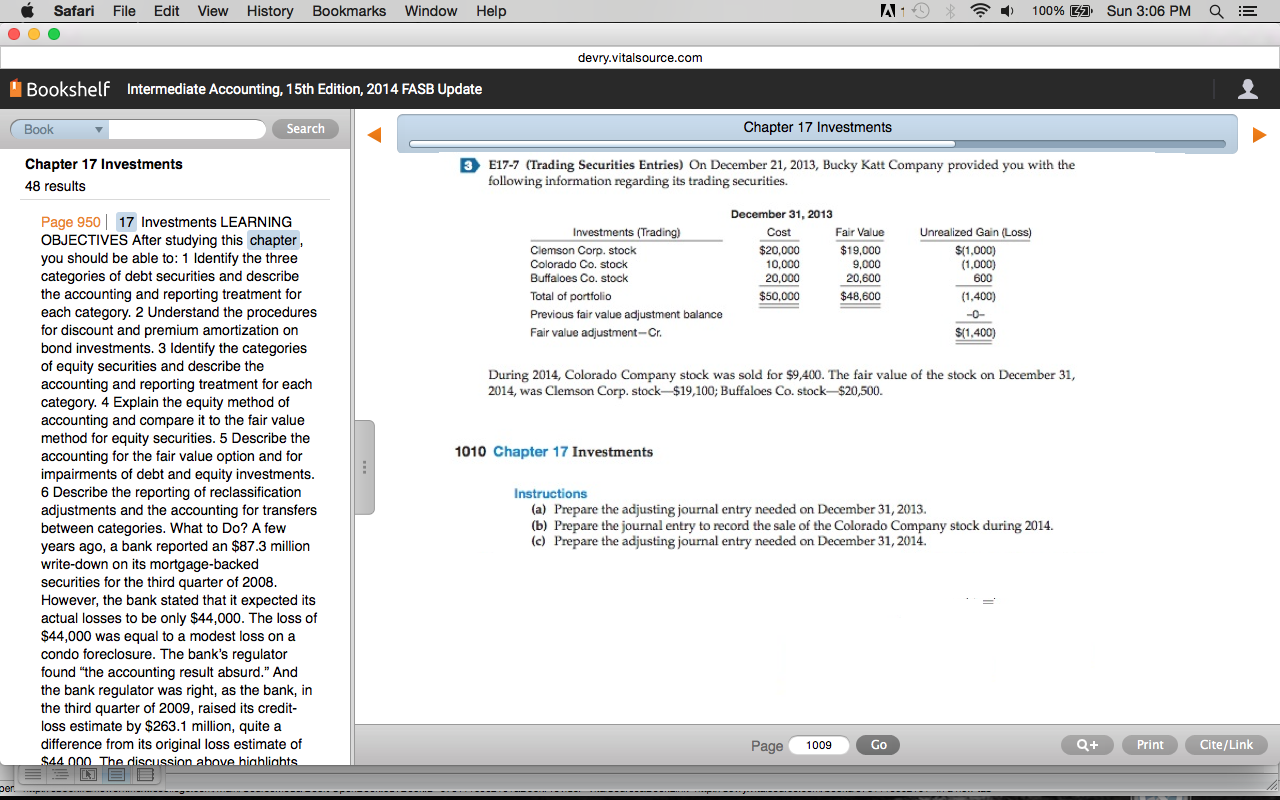Click the clock showing Sun 3:06 PM
The image size is (1280, 800).
(x=1149, y=11)
